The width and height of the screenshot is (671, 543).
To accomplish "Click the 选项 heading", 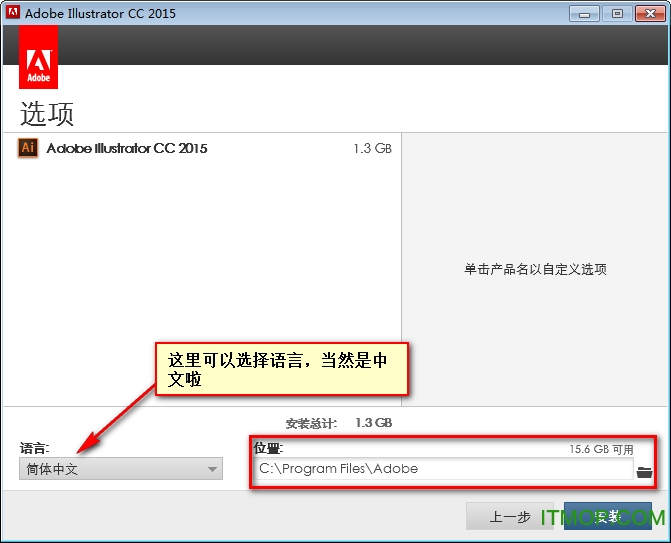I will pos(47,114).
